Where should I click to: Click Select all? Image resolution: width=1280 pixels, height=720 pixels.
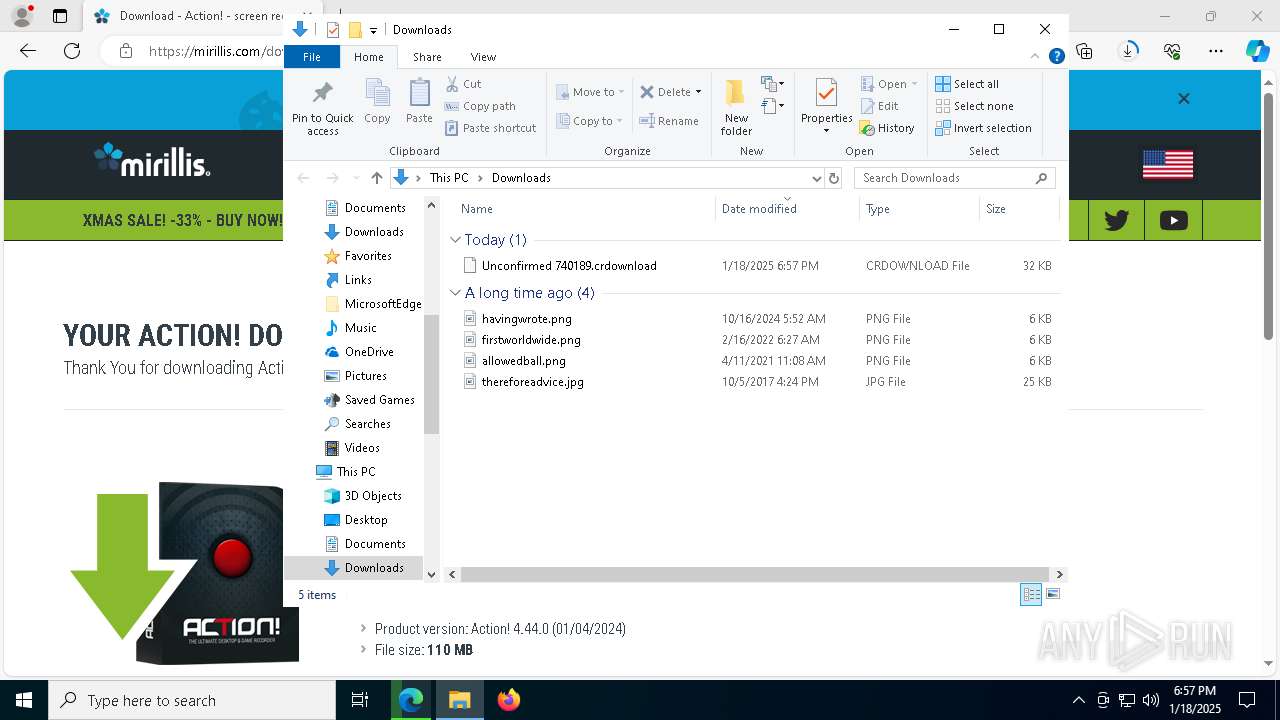click(x=967, y=84)
